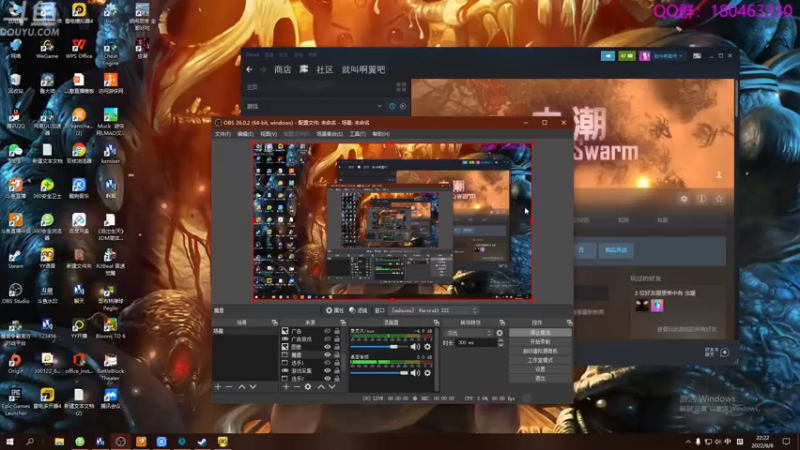Viewport: 800px width, 450px height.
Task: Toggle visibility of highlighted fourth source
Action: 328,355
